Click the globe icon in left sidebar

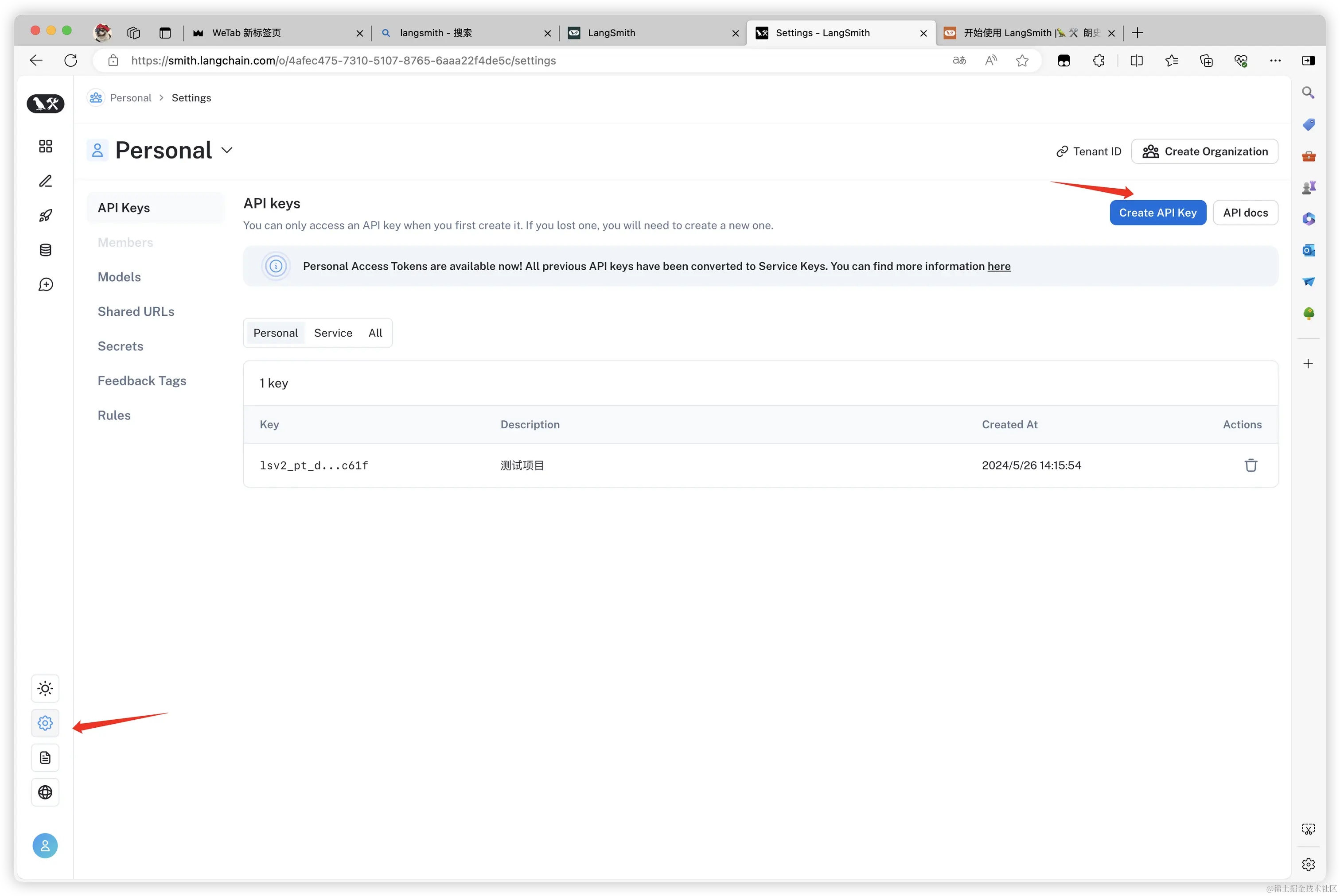[45, 792]
